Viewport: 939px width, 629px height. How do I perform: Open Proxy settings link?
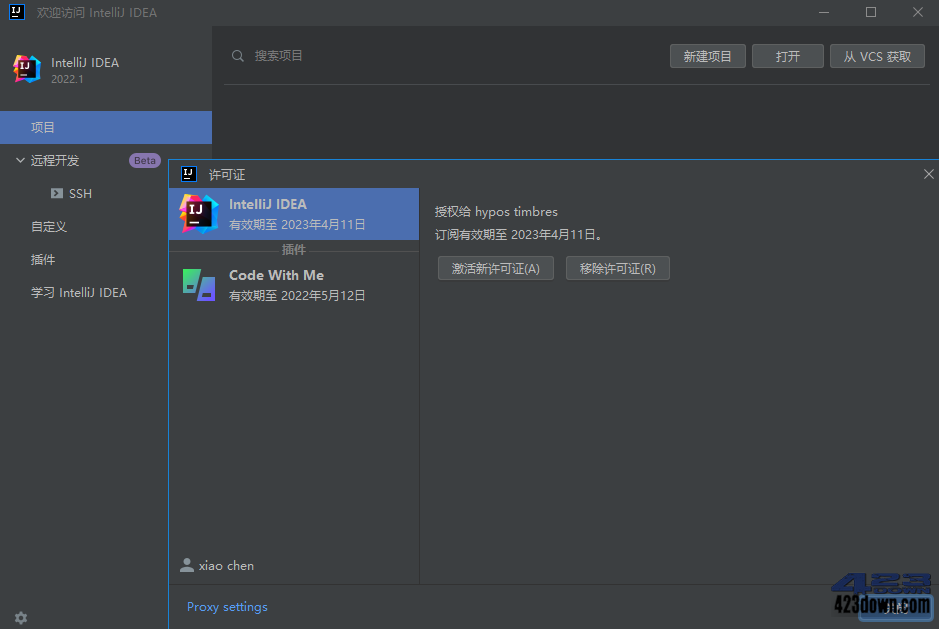pos(227,606)
